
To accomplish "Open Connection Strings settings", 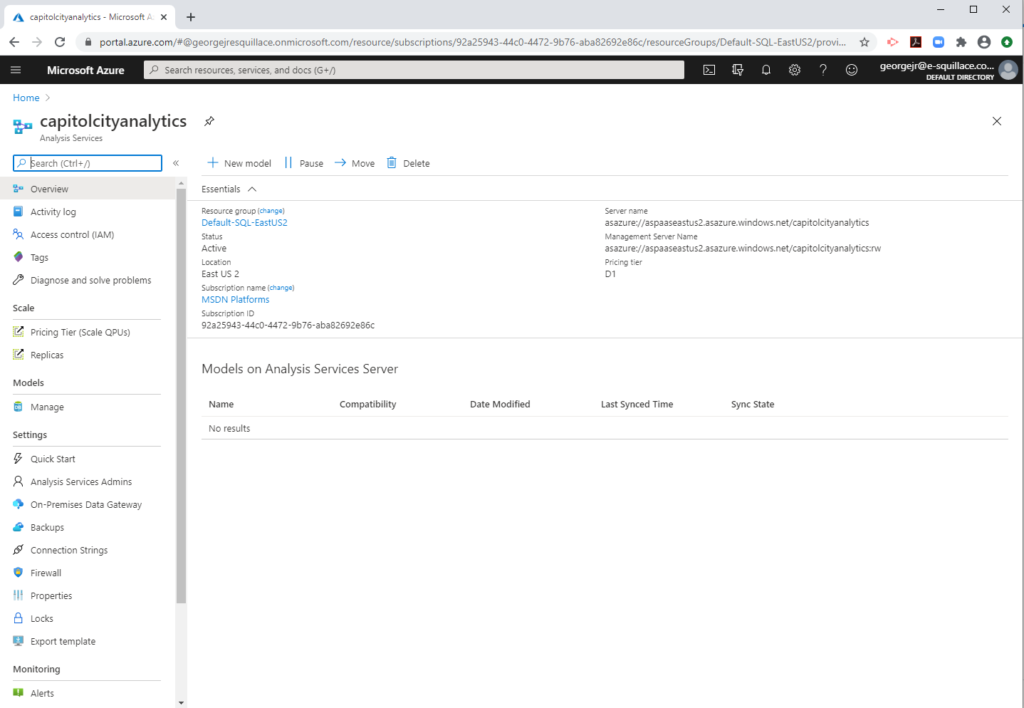I will pos(70,549).
